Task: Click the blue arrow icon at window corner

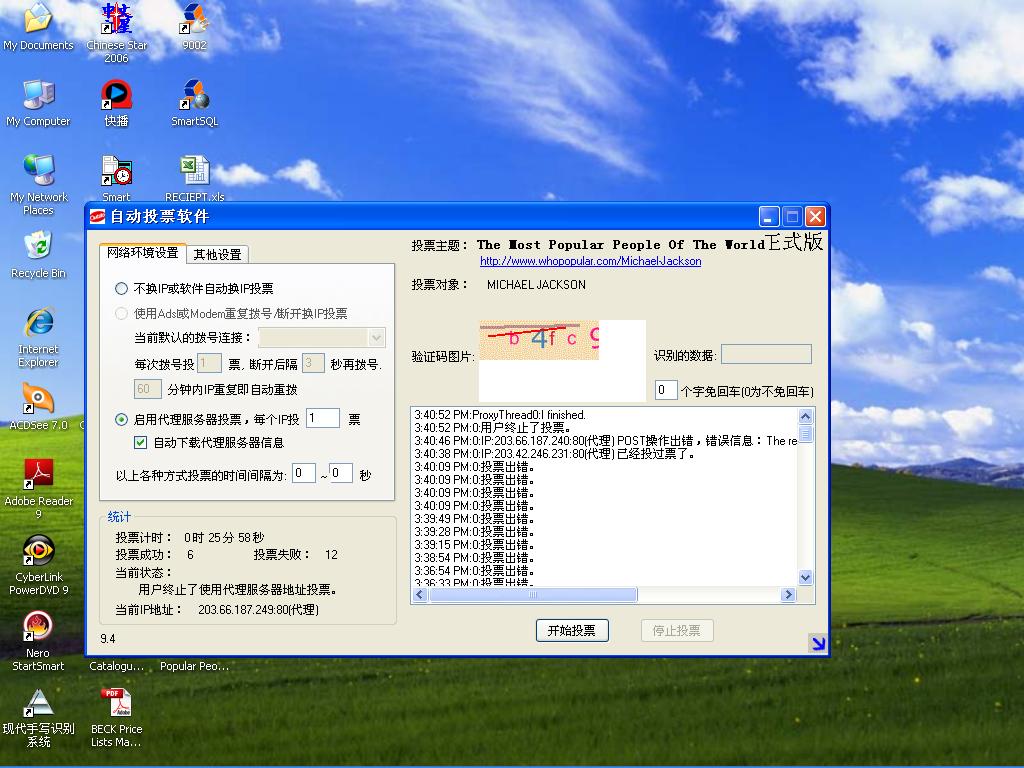Action: 817,644
